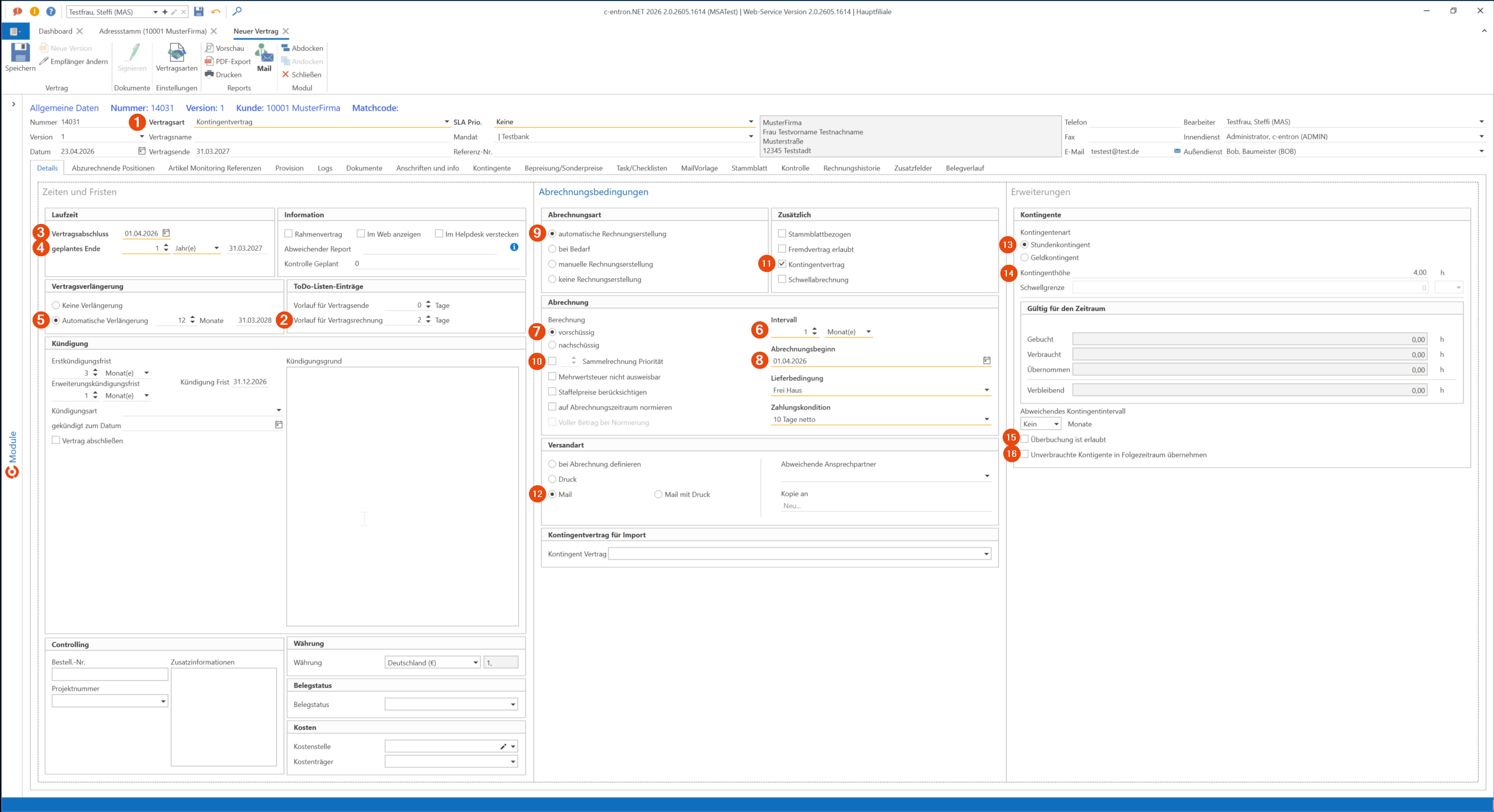Open the Vertragsarten settings icon
The width and height of the screenshot is (1494, 812).
pos(176,52)
